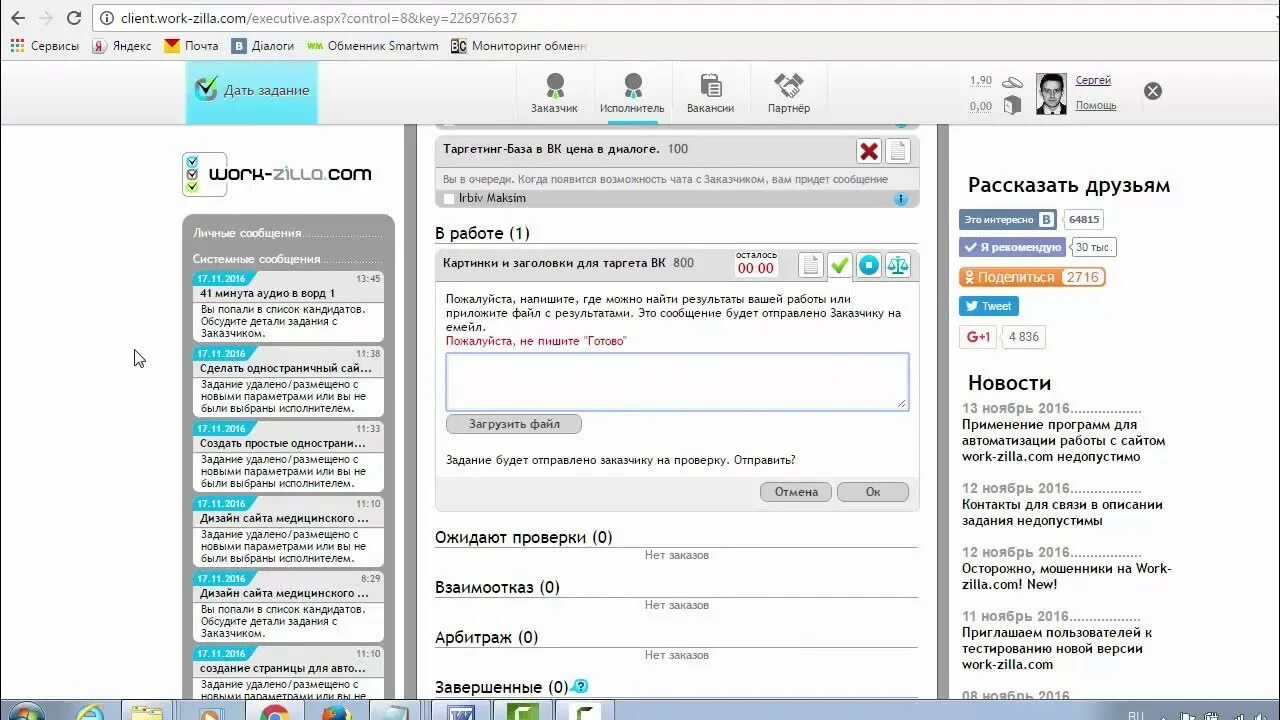Click blue info icon beside Irbiv Maksim
Screen dimensions: 1280x720
[x=901, y=198]
